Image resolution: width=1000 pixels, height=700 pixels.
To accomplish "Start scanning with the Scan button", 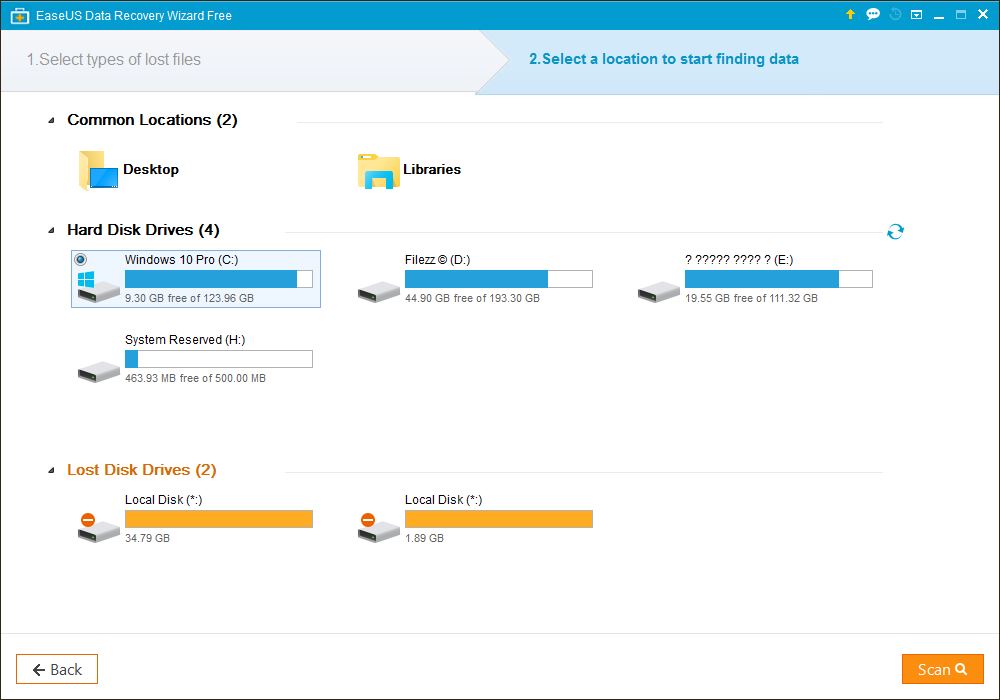I will click(943, 669).
